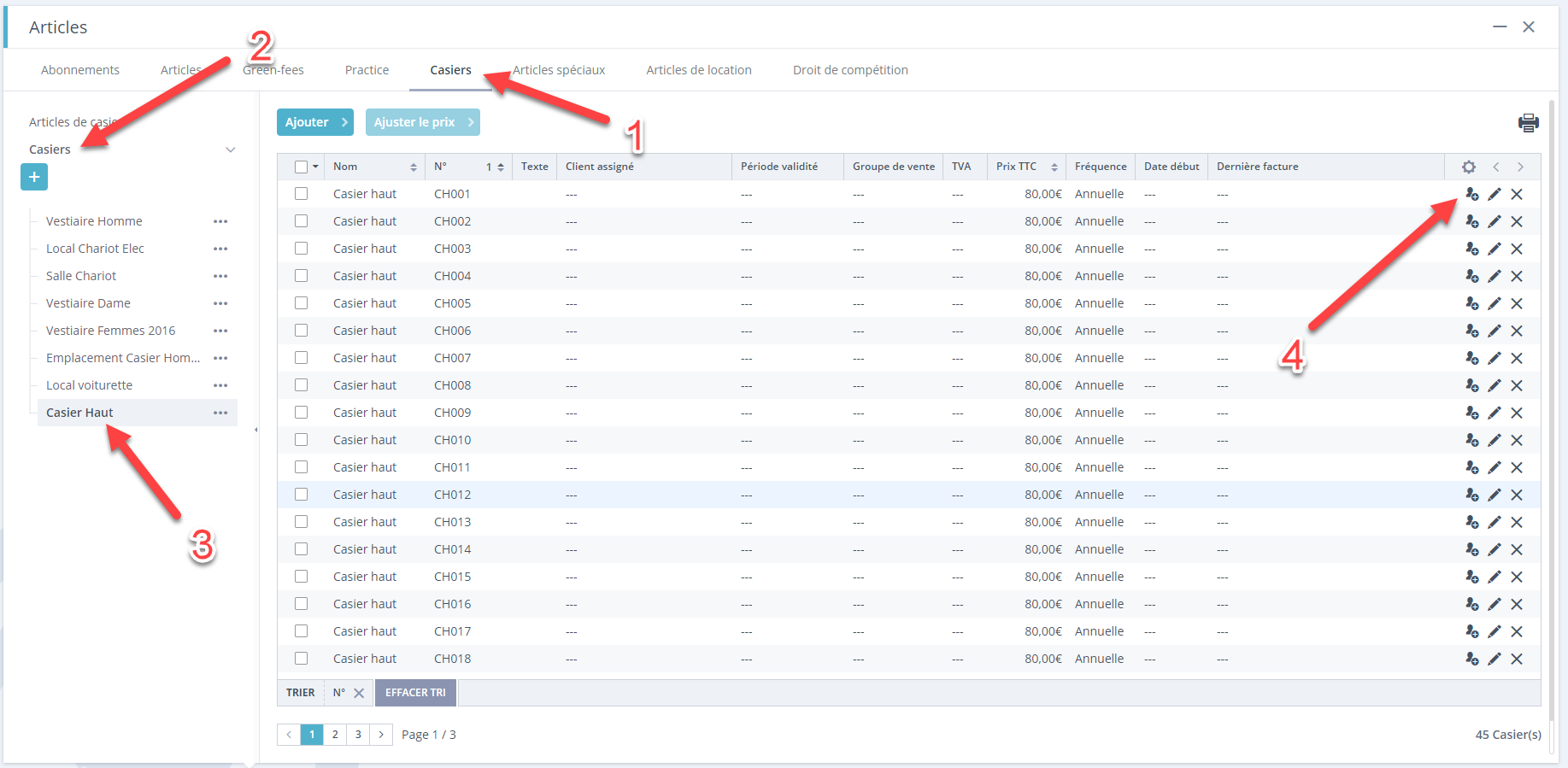1568x768 pixels.
Task: Open options menu for Vestiaire Dame
Action: click(x=220, y=304)
